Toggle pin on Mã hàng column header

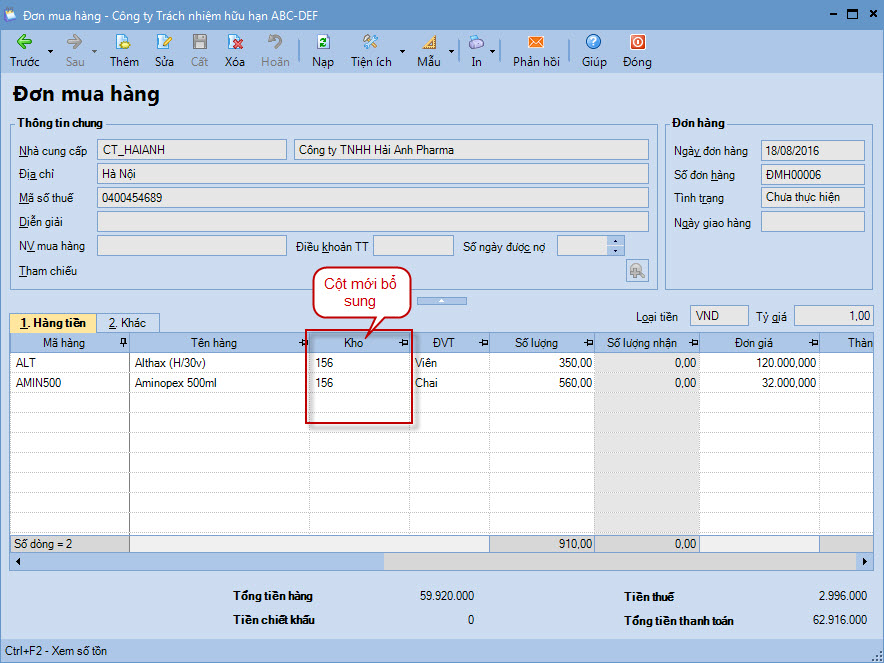(x=123, y=342)
